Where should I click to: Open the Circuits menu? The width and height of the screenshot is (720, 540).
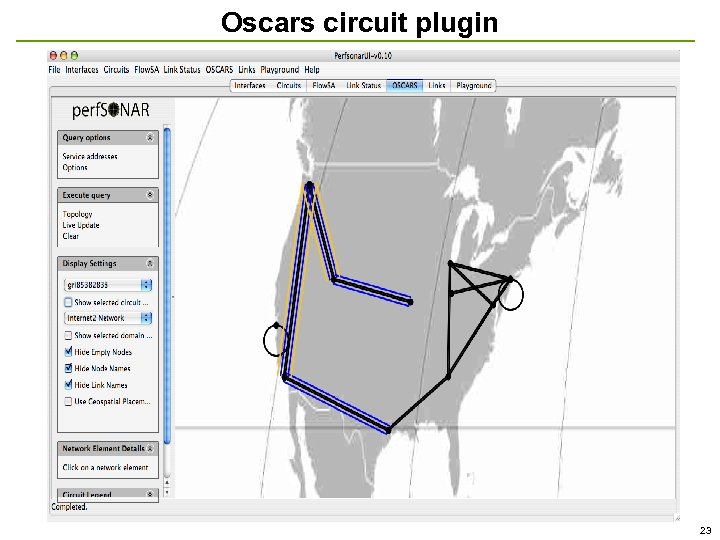click(x=116, y=70)
